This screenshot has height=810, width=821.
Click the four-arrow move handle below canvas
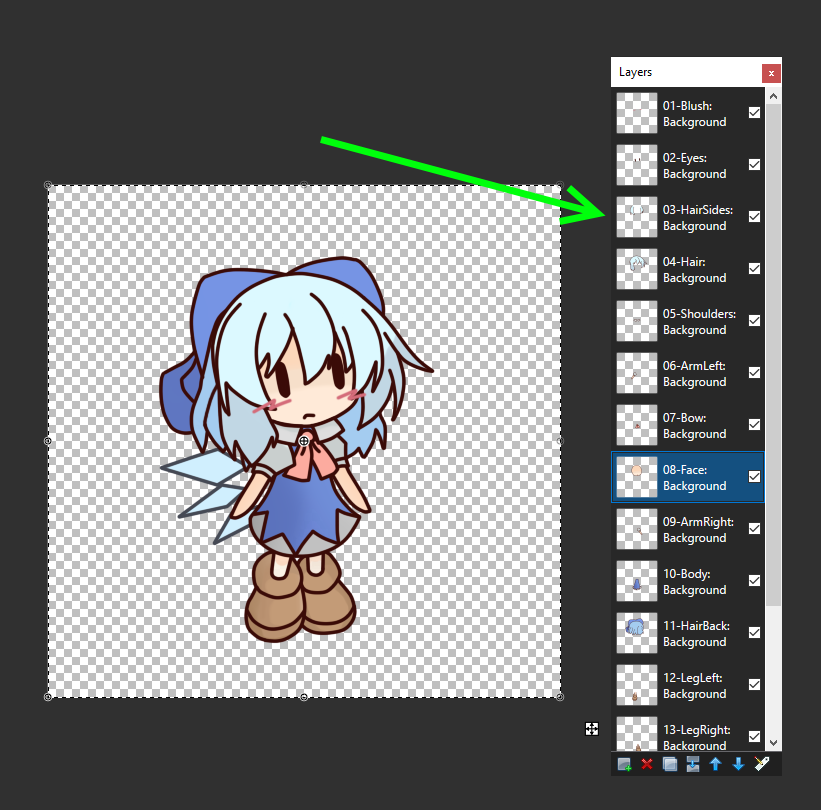[592, 729]
